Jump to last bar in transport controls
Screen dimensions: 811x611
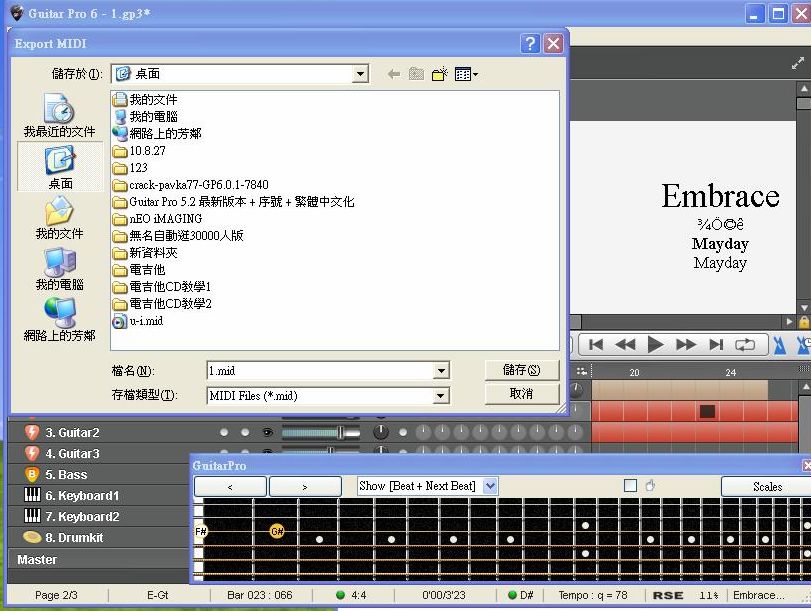716,345
